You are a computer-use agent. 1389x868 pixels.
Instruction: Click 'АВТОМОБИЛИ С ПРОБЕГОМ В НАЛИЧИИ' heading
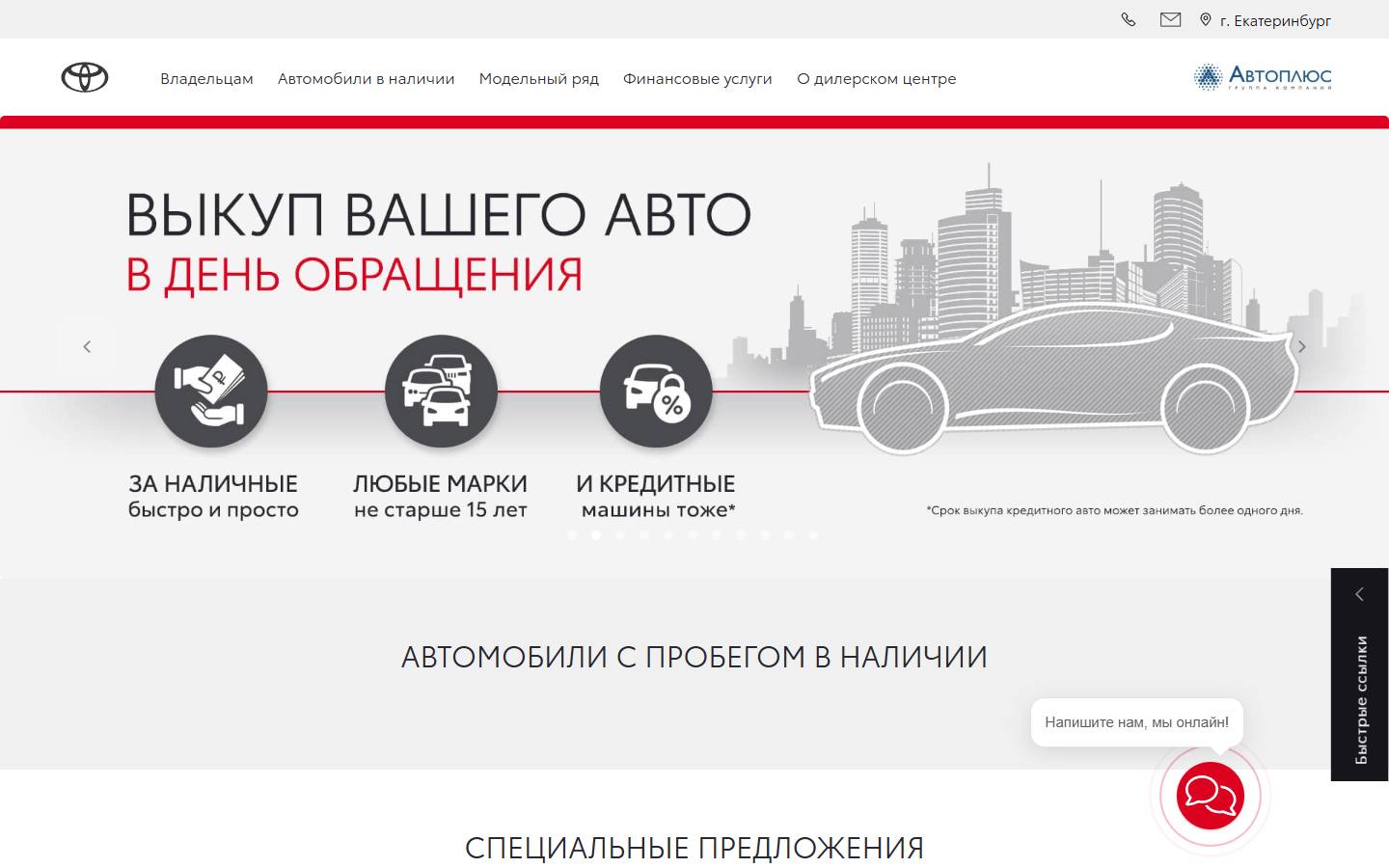(x=694, y=657)
